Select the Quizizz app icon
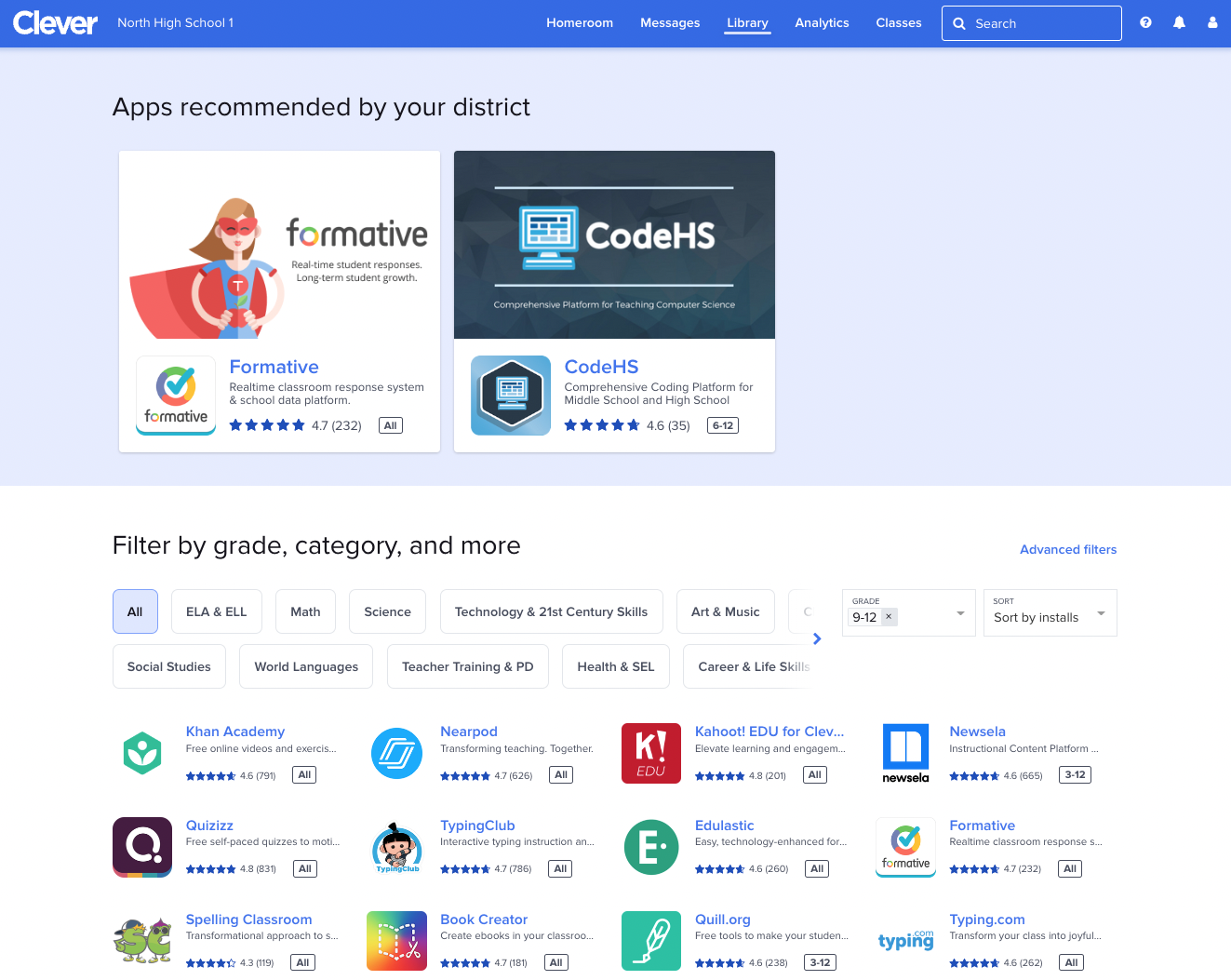Viewport: 1231px width, 980px height. (141, 847)
